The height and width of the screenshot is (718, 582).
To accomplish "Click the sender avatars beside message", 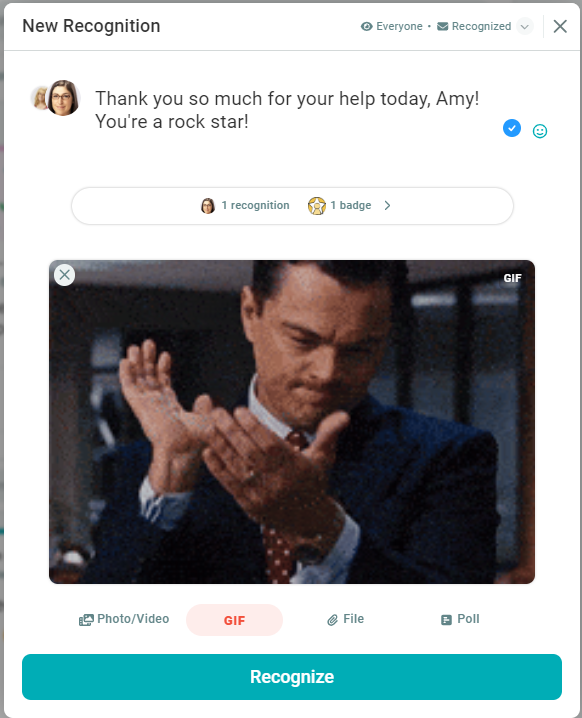I will click(x=56, y=98).
